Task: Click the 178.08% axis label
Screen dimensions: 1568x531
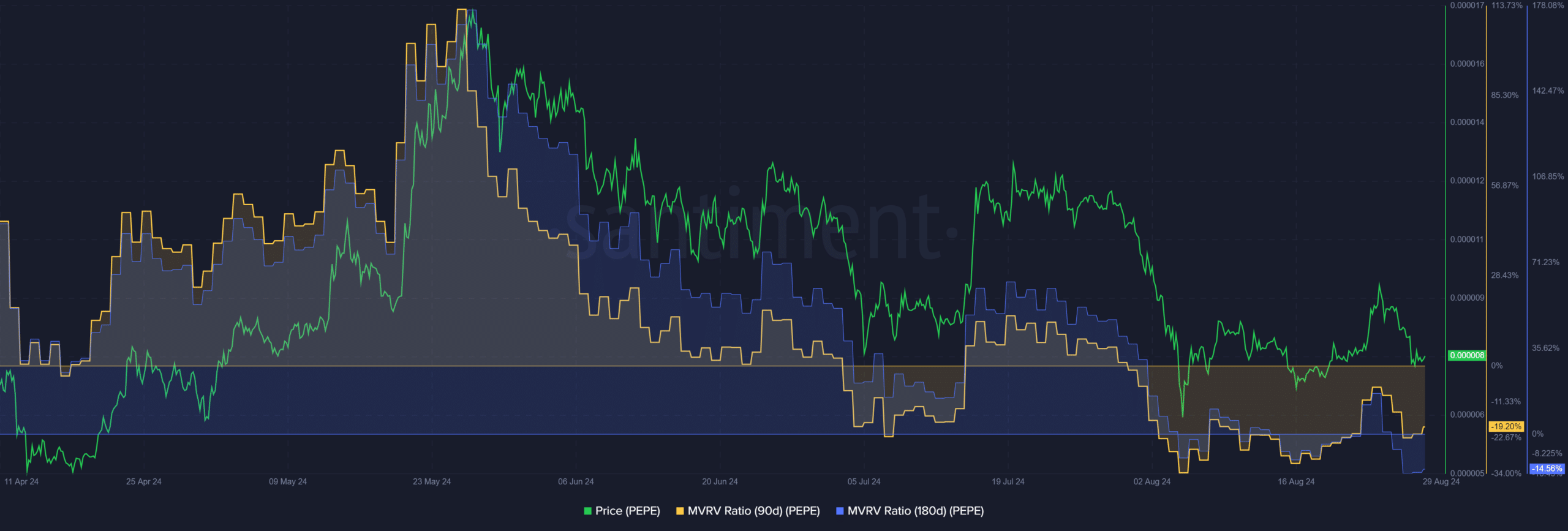Action: pos(1548,6)
